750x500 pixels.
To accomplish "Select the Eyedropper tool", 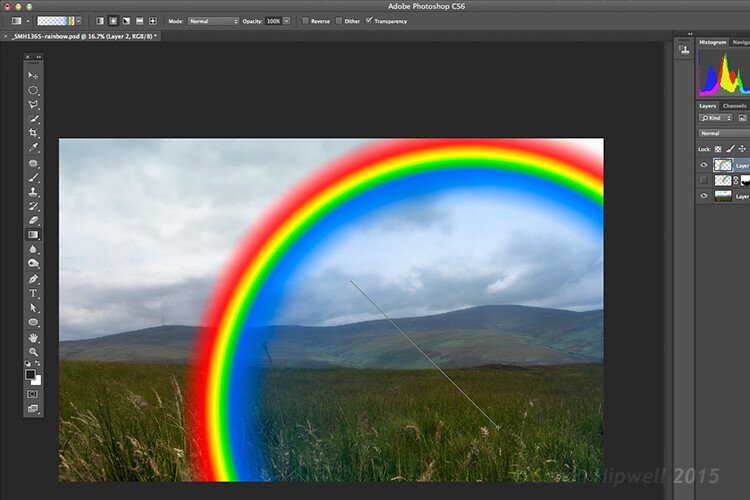I will [33, 147].
